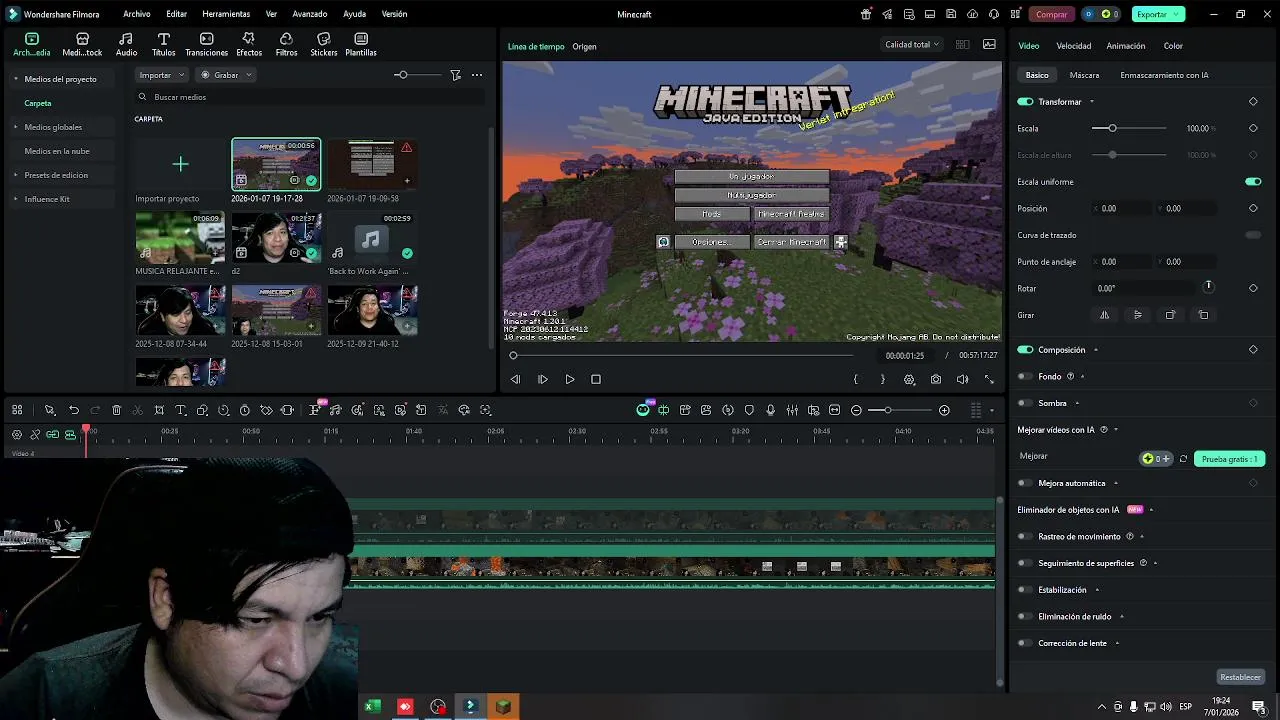Open the Importar dropdown
The height and width of the screenshot is (720, 1280).
[x=162, y=75]
